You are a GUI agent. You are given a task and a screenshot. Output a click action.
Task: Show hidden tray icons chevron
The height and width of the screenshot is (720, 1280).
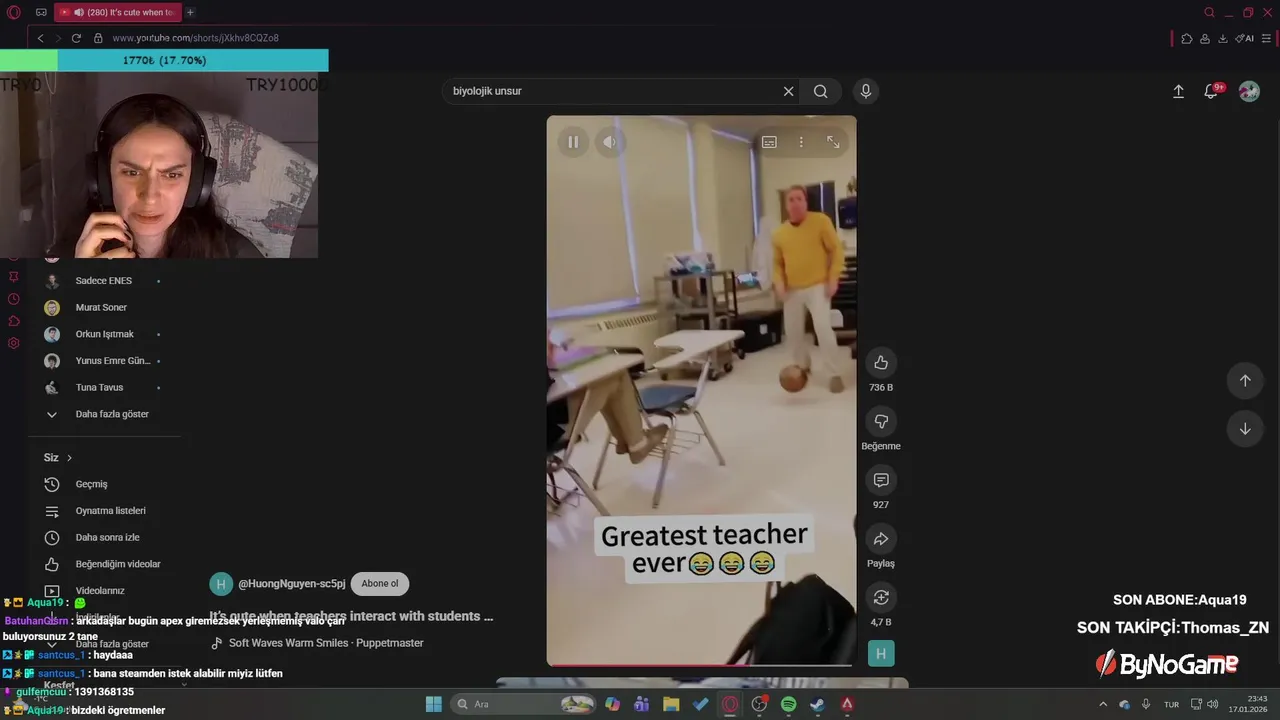[1103, 704]
